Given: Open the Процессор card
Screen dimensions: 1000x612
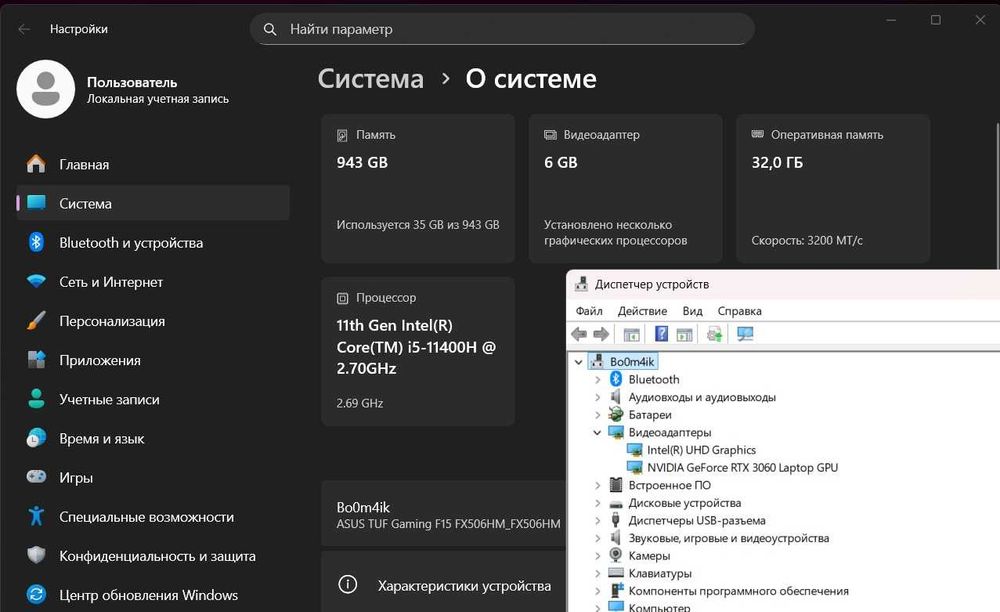Looking at the screenshot, I should coord(418,351).
